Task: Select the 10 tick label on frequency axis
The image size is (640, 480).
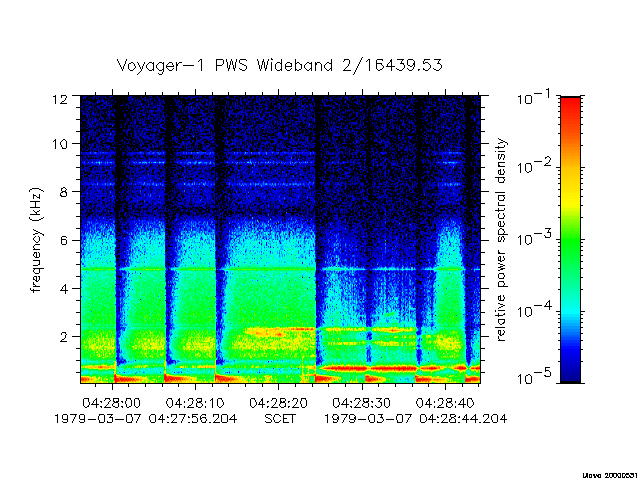Action: (60, 144)
